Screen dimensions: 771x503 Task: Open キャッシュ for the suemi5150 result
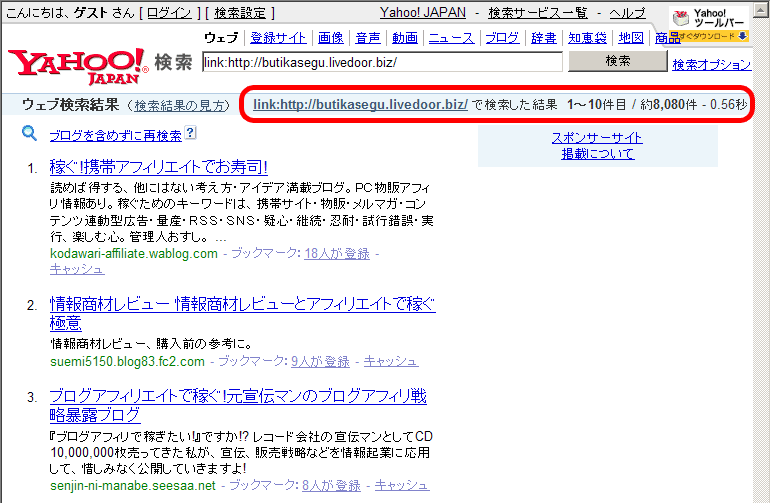click(x=391, y=361)
